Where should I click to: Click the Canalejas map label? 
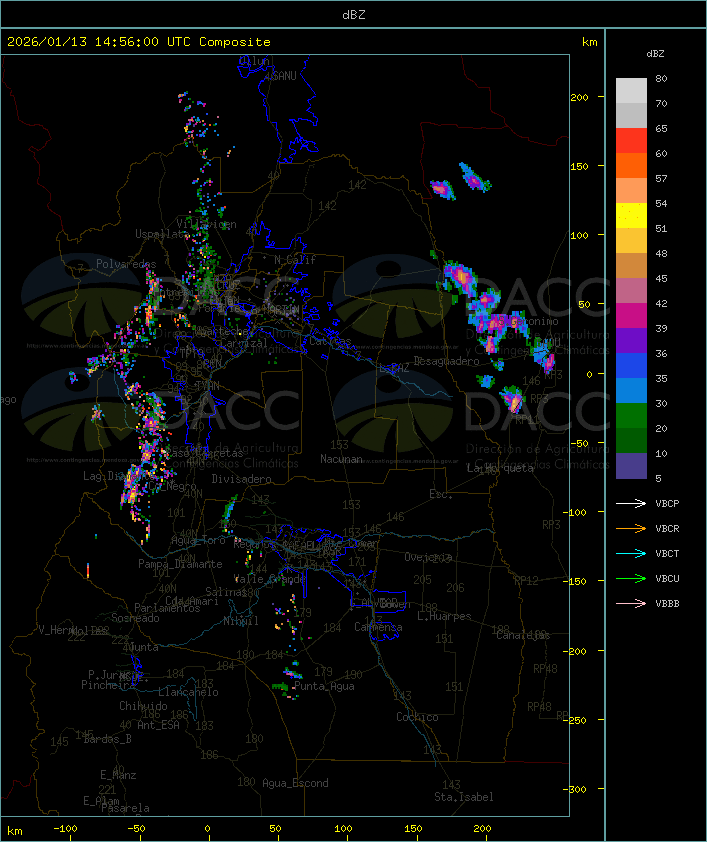click(x=523, y=635)
